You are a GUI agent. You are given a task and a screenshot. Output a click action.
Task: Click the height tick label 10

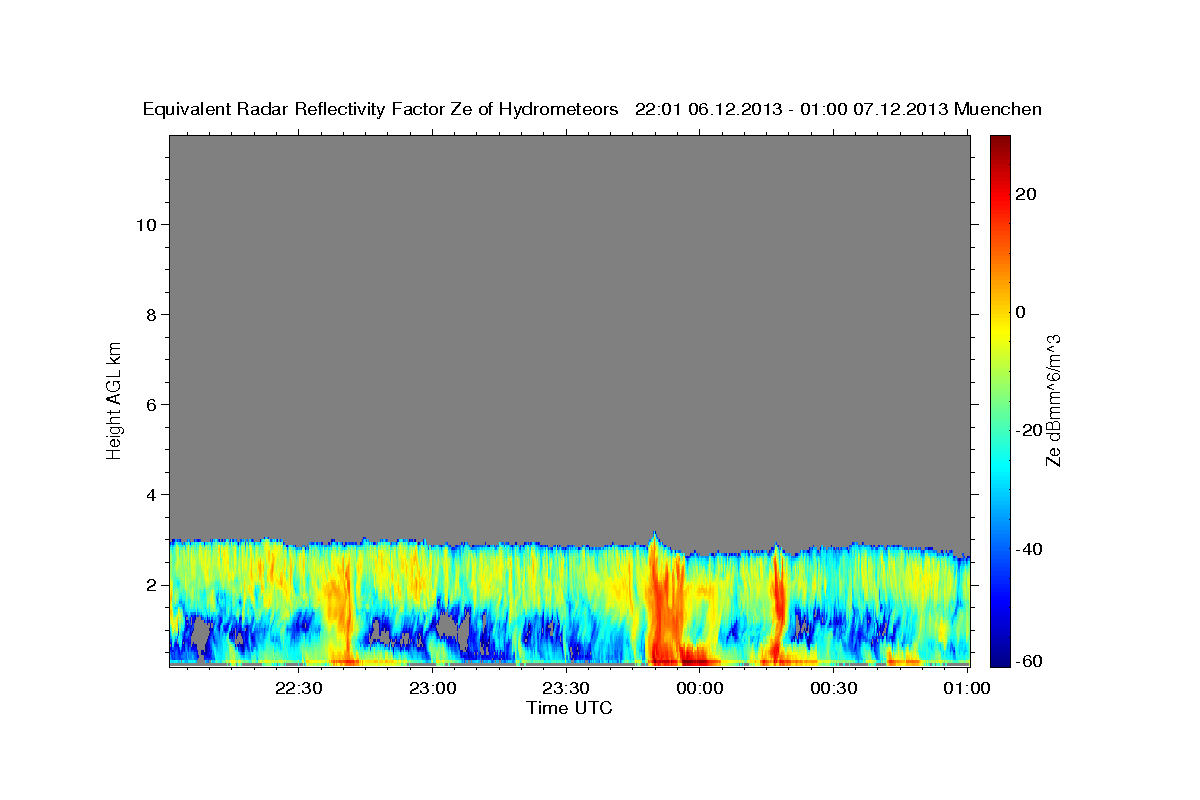pyautogui.click(x=146, y=224)
